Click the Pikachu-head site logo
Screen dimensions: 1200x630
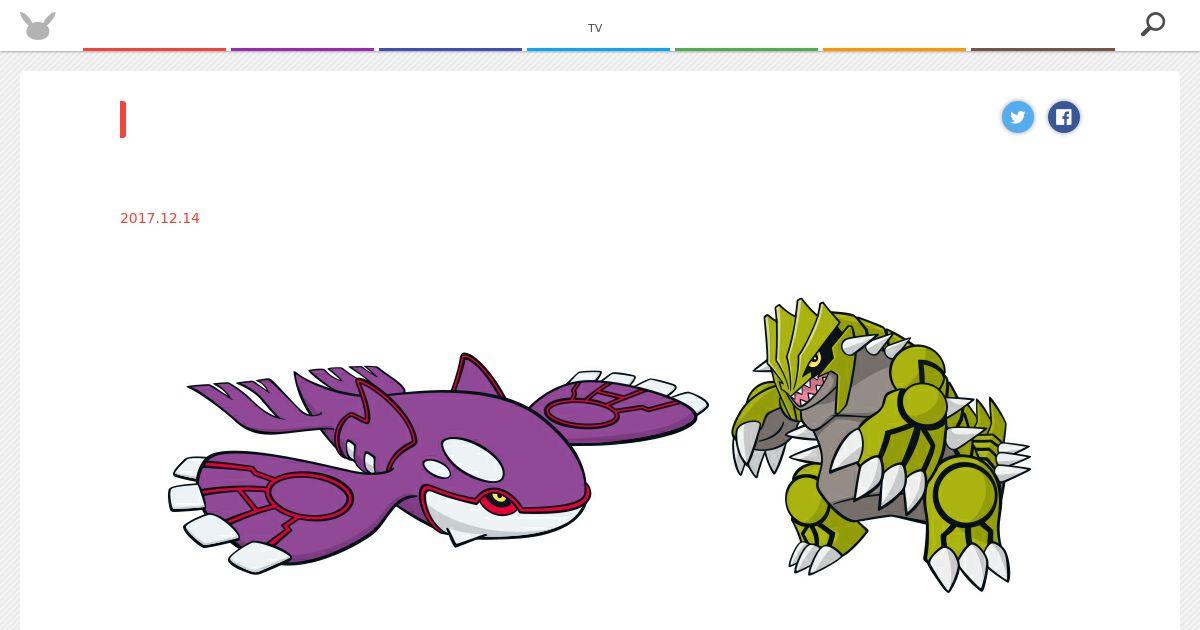point(38,25)
